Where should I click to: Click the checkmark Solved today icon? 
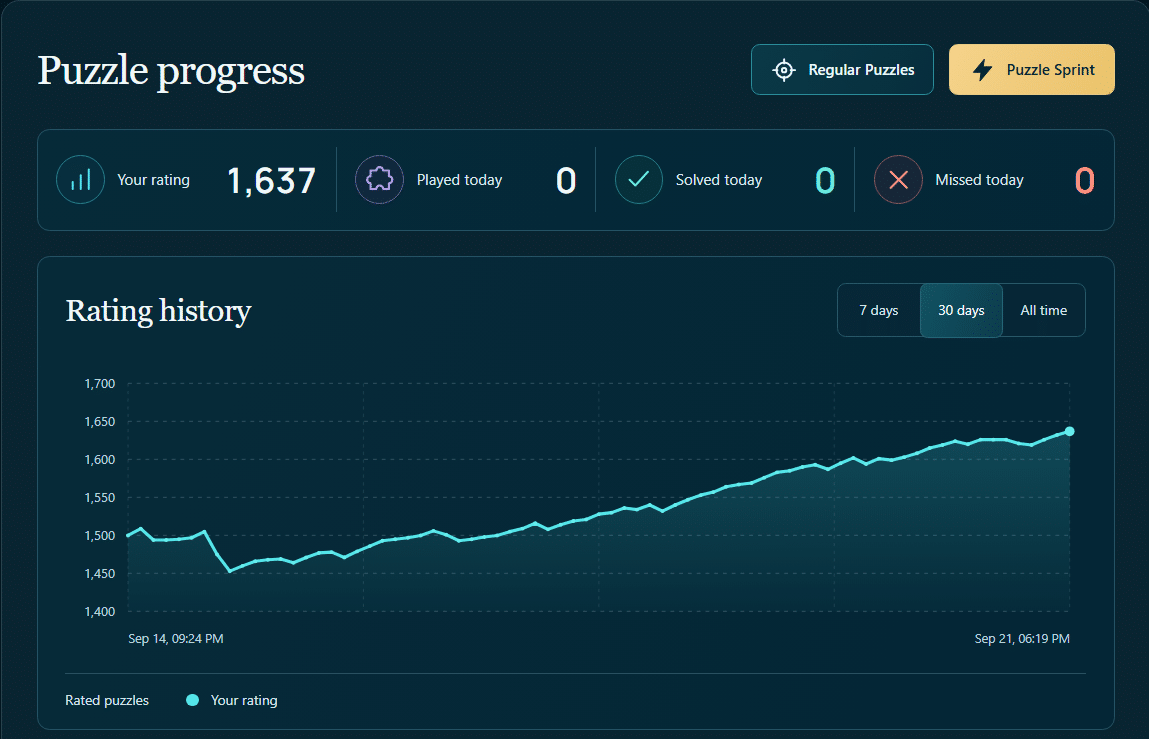[639, 180]
